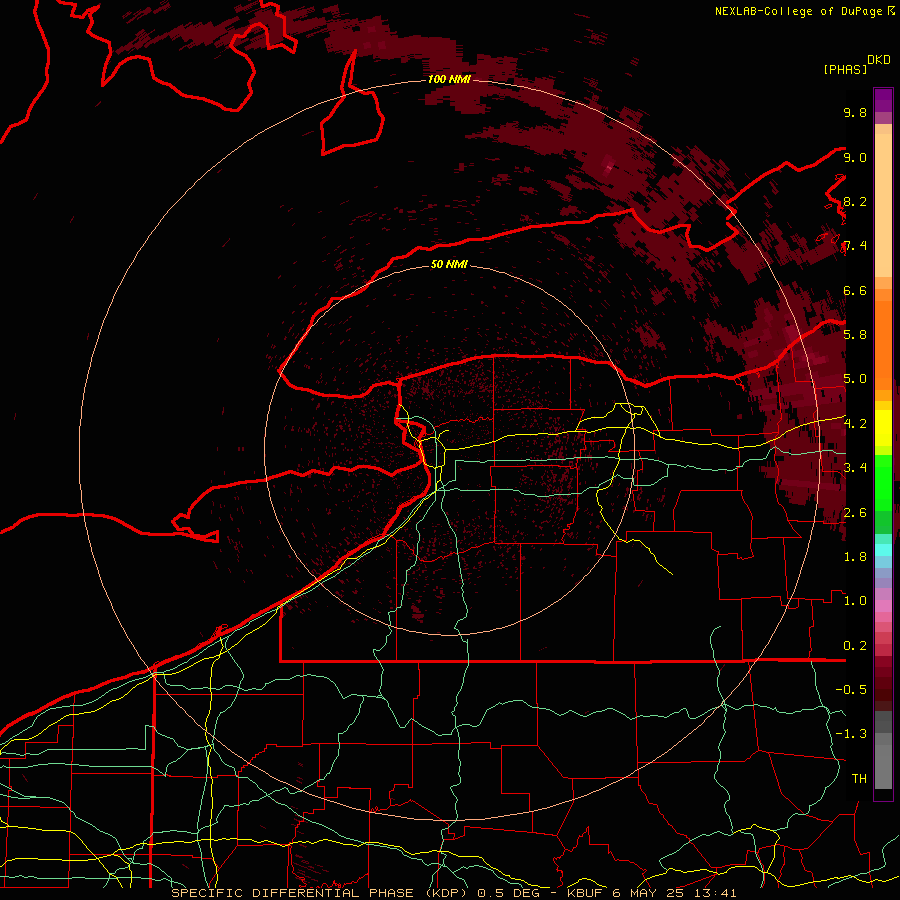Click the 9.0 value on the color scale
Screen dimensions: 900x900
855,157
